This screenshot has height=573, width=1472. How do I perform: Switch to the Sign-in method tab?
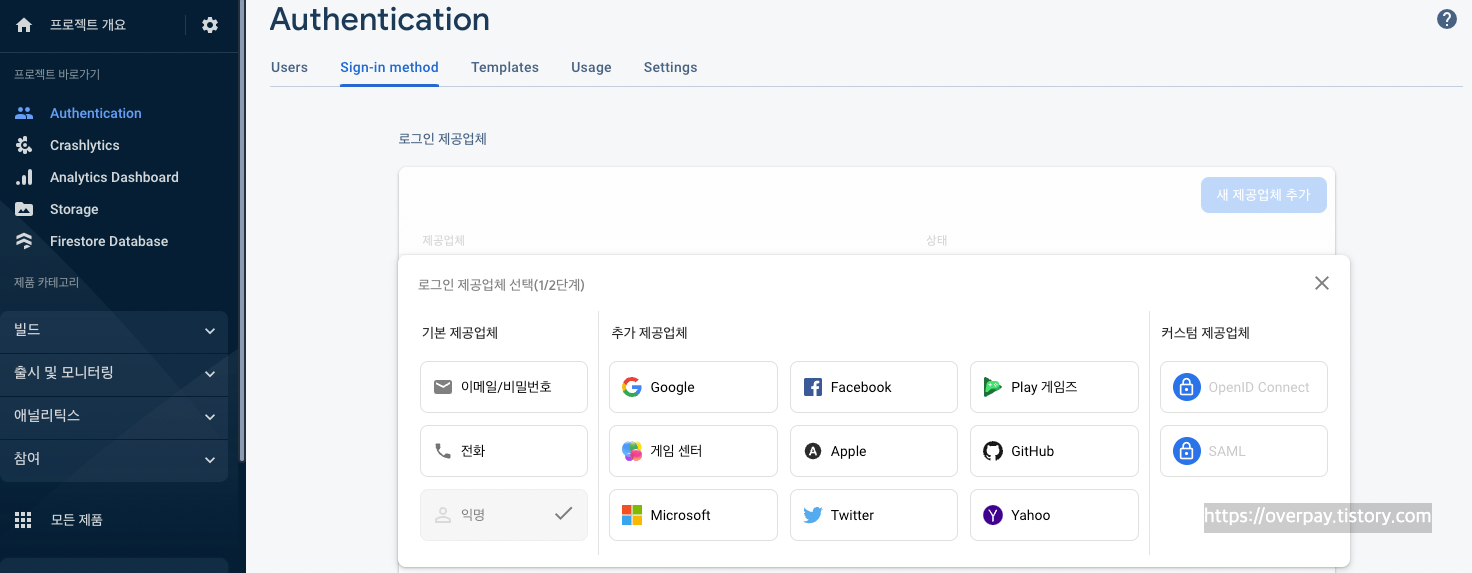[x=389, y=67]
